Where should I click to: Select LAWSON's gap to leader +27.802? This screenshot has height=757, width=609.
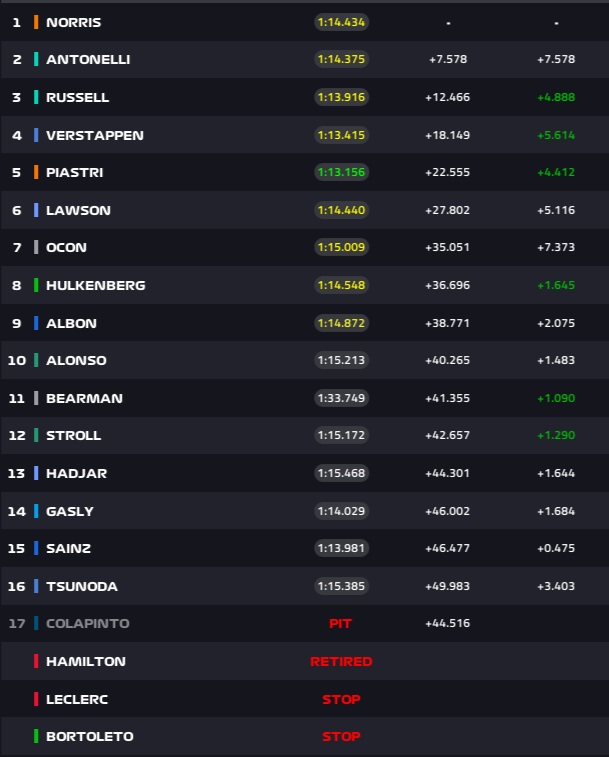click(449, 210)
